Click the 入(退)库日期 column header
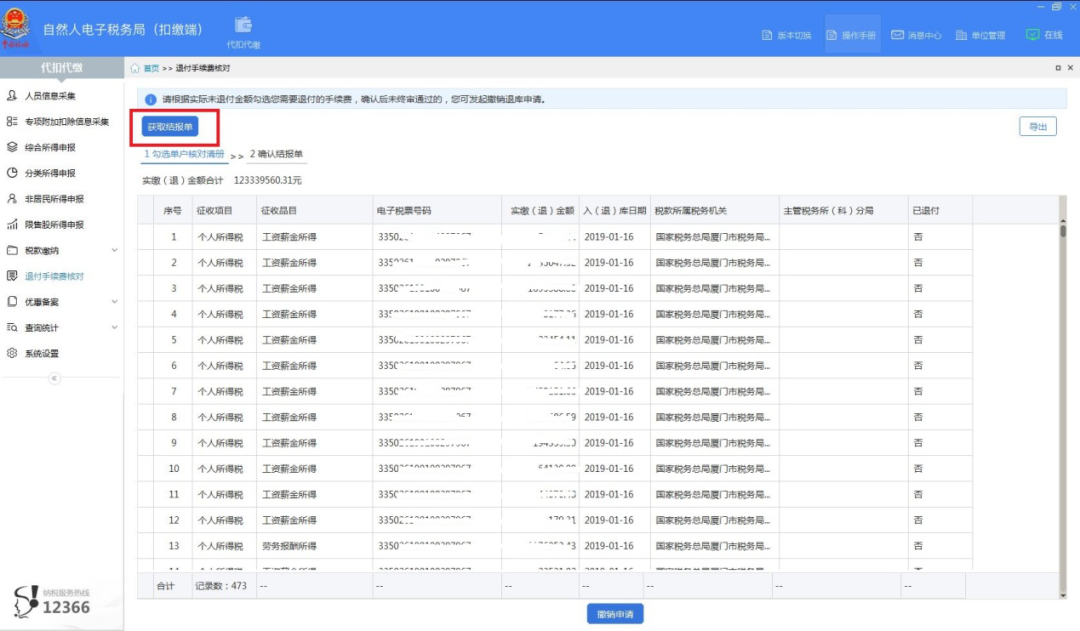The width and height of the screenshot is (1080, 631). [614, 211]
